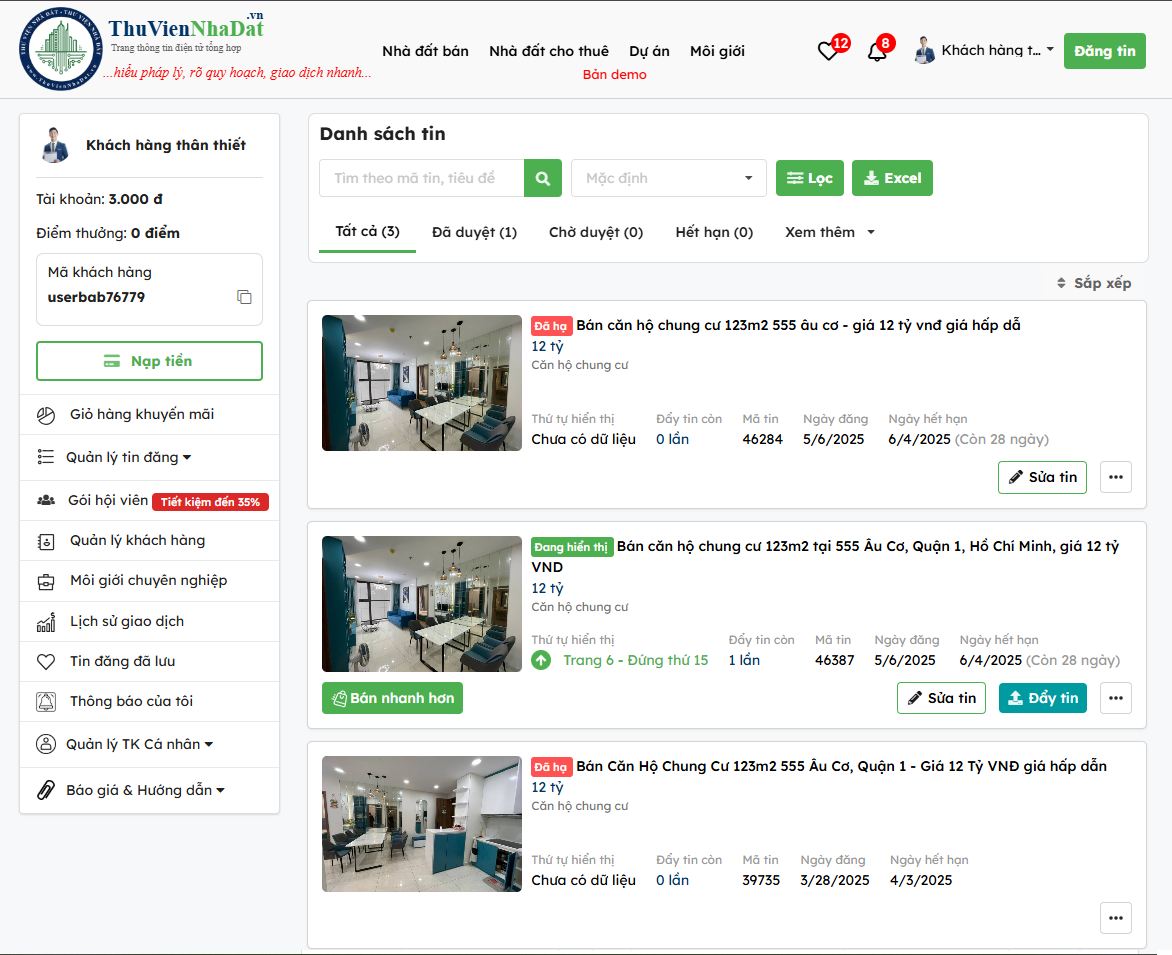Open the Mặc định dropdown
Viewport: 1172px width, 955px height.
(x=668, y=178)
